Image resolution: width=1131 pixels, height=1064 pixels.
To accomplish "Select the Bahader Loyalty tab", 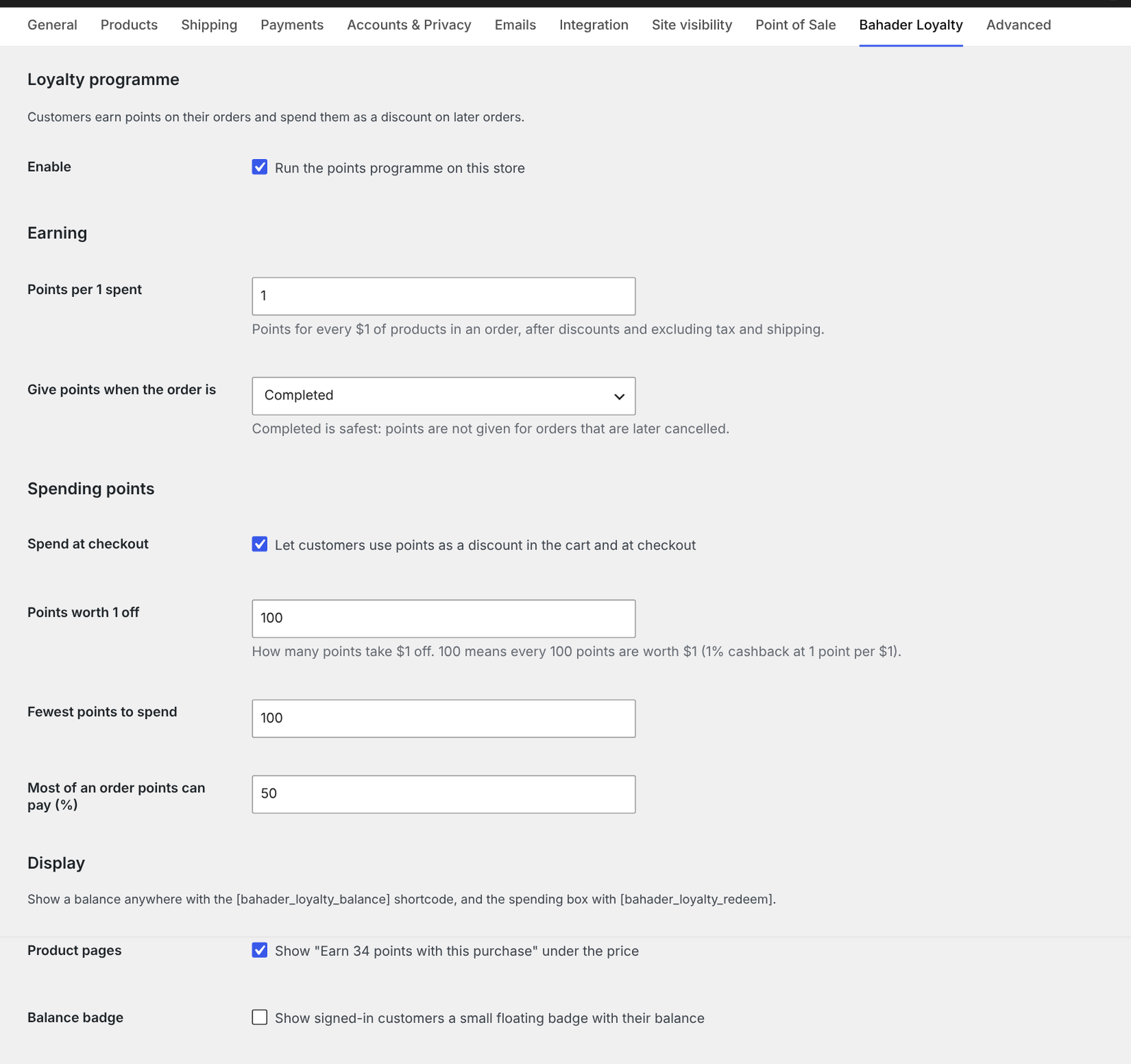I will 911,25.
